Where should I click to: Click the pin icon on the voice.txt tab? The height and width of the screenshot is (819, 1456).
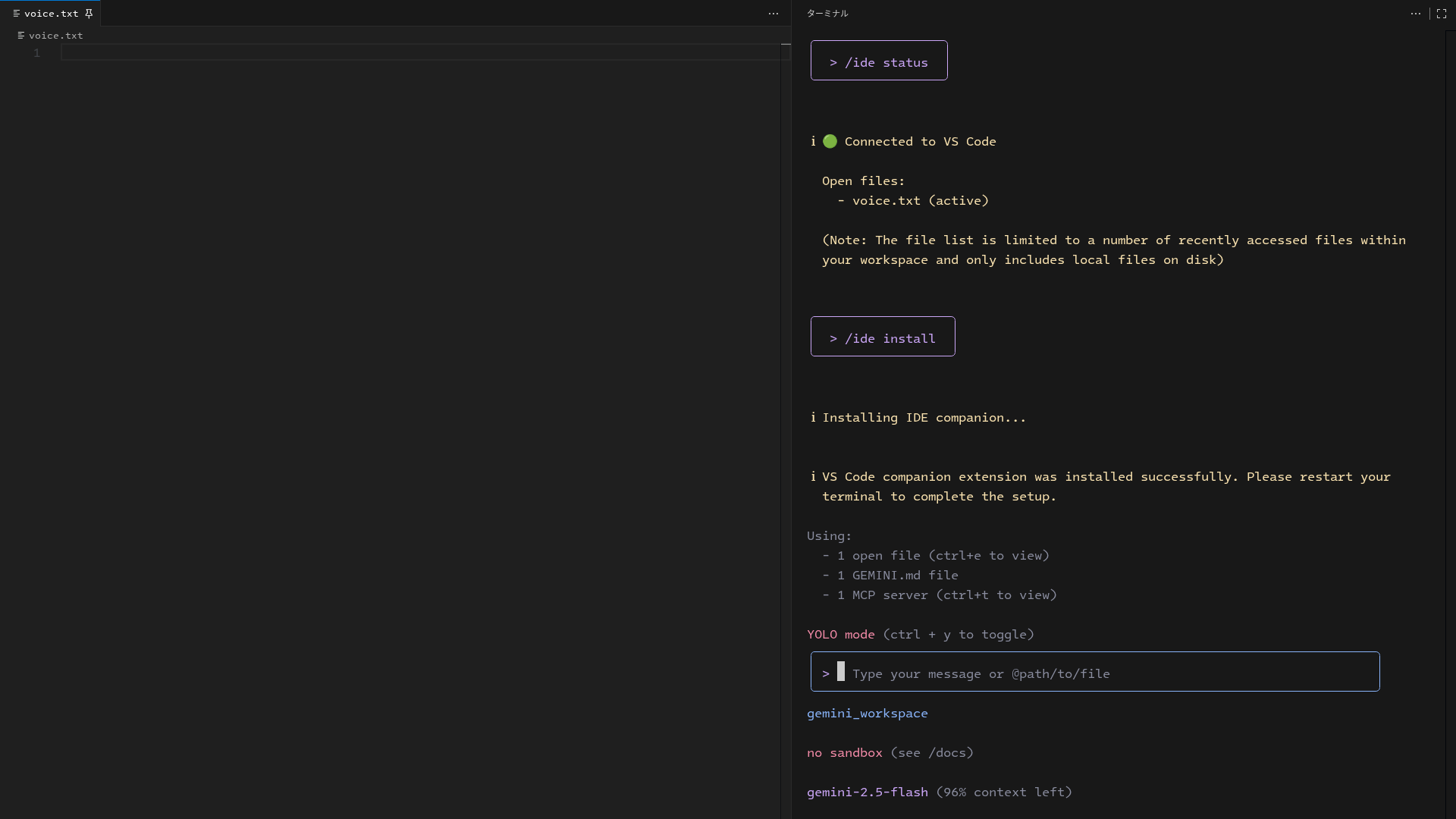pos(89,13)
